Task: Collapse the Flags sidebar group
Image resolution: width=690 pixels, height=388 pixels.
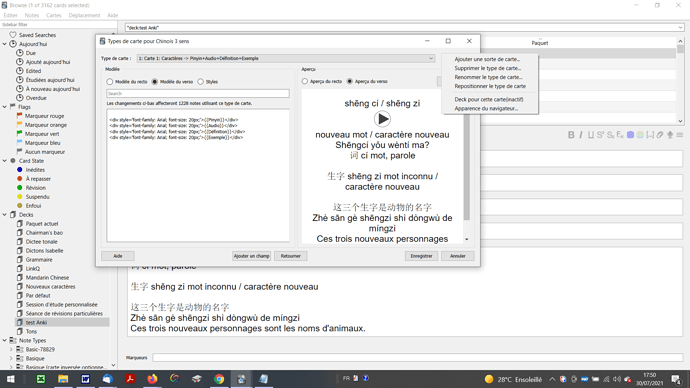Action: click(5, 107)
